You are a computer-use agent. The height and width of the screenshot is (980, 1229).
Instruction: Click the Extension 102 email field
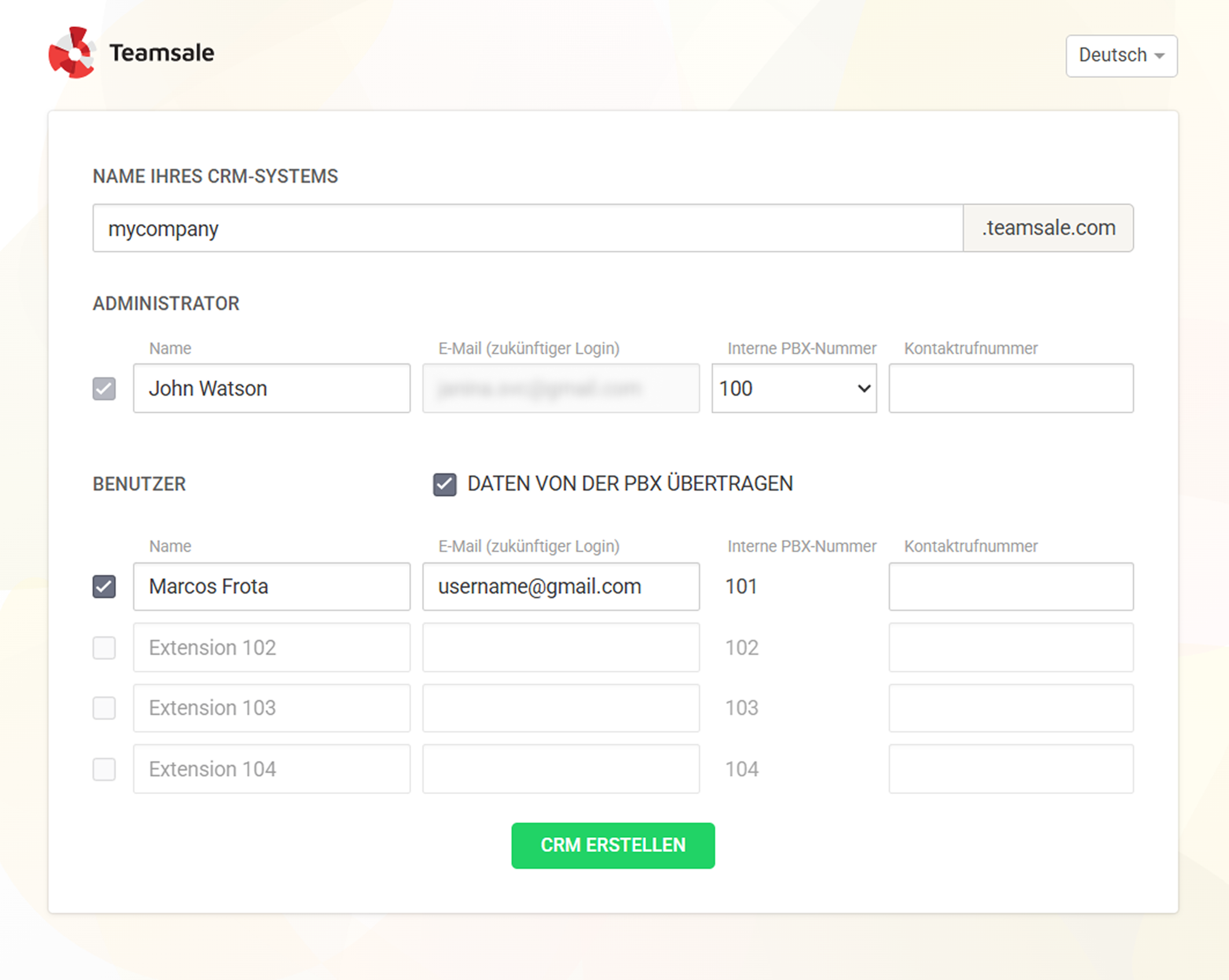(x=560, y=648)
